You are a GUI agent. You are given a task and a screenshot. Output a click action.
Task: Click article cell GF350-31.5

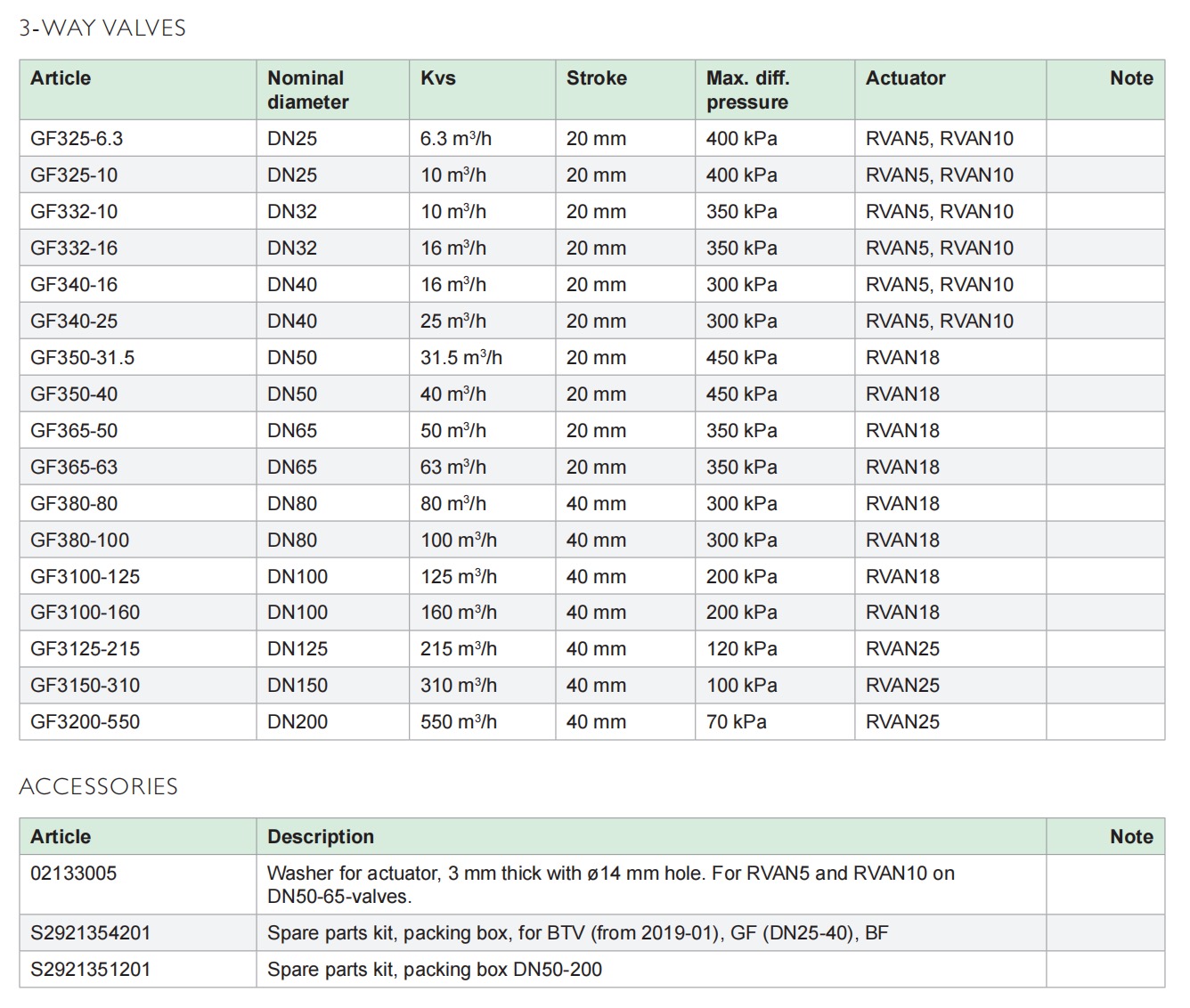click(x=82, y=358)
